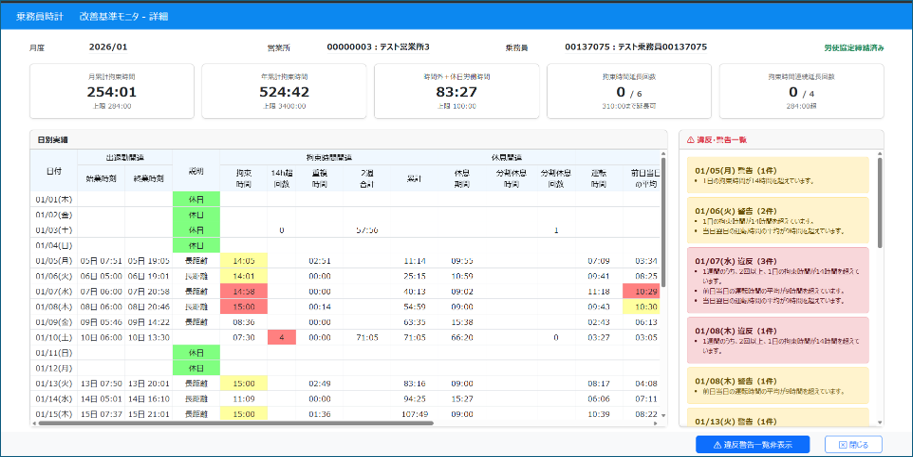Screen dimensions: 913x457
Task: Click the 月累計拘束時間 254:01 summary card
Action: point(112,91)
